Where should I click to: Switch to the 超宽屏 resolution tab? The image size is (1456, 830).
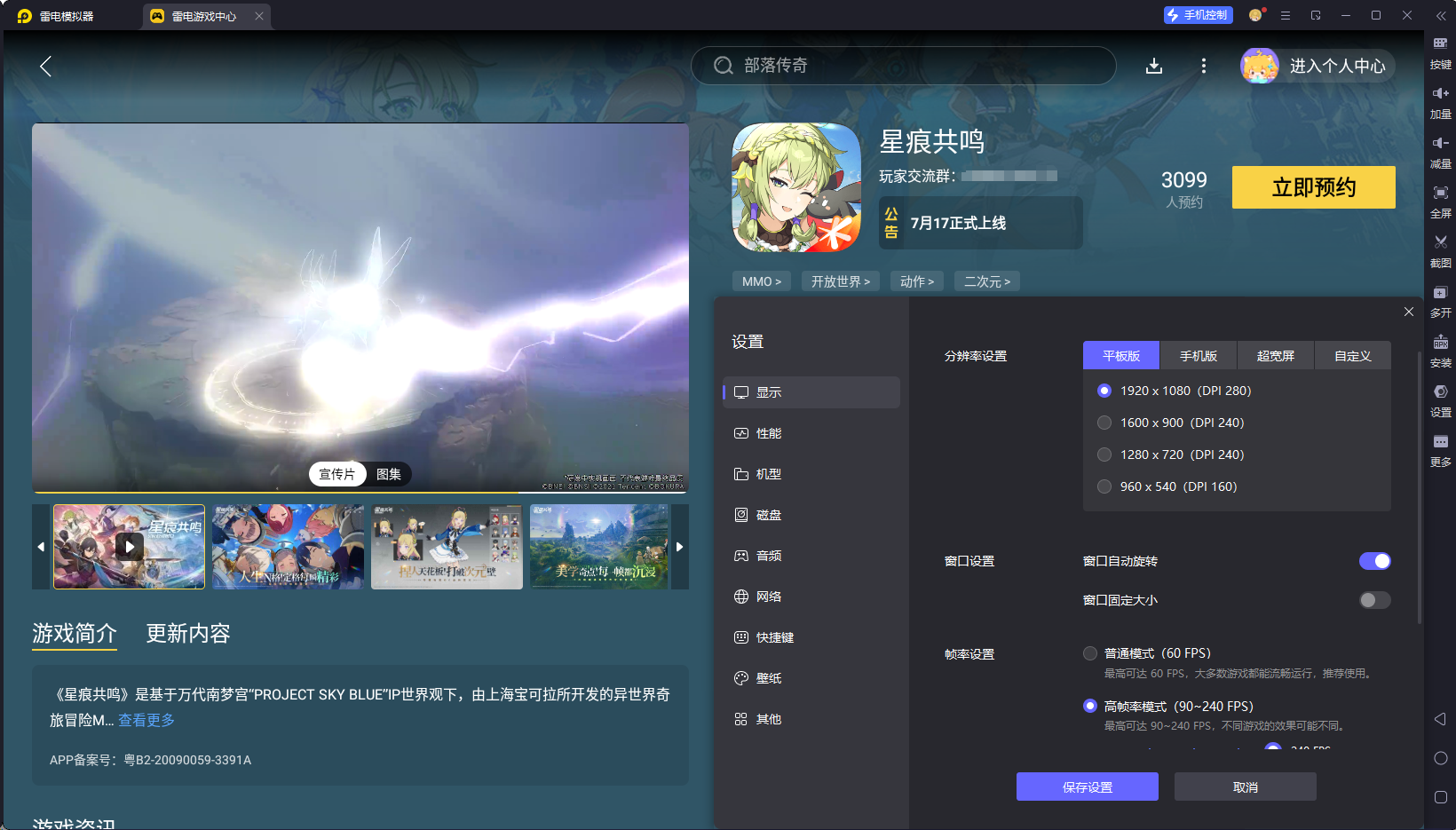coord(1276,356)
